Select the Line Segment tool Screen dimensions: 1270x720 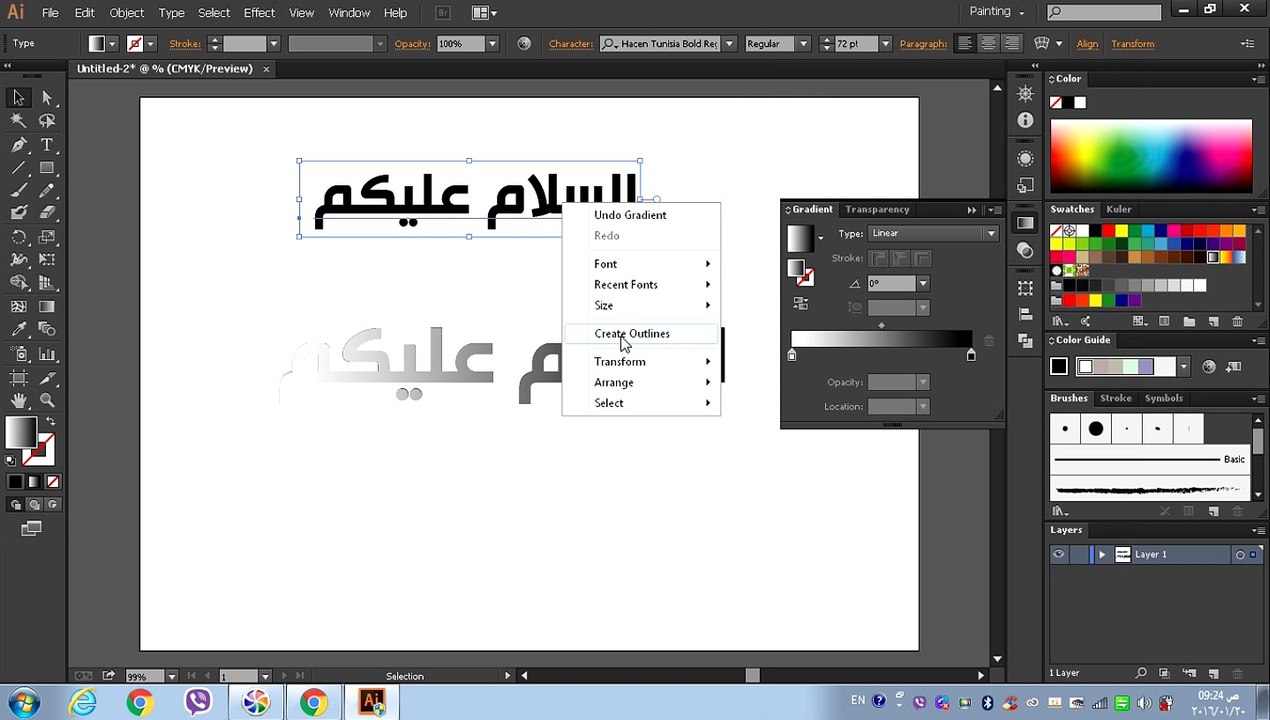pyautogui.click(x=18, y=167)
